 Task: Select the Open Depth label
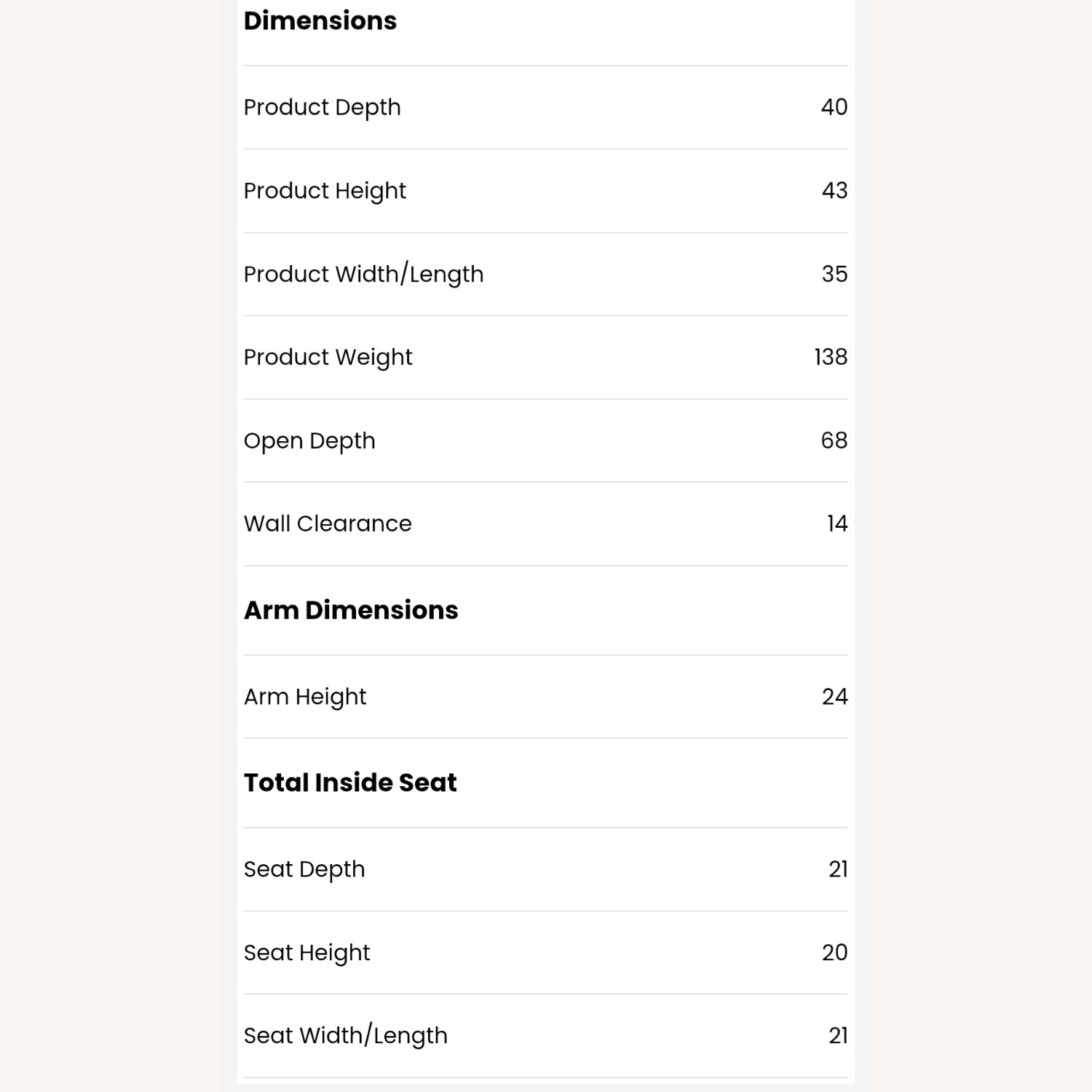[309, 441]
